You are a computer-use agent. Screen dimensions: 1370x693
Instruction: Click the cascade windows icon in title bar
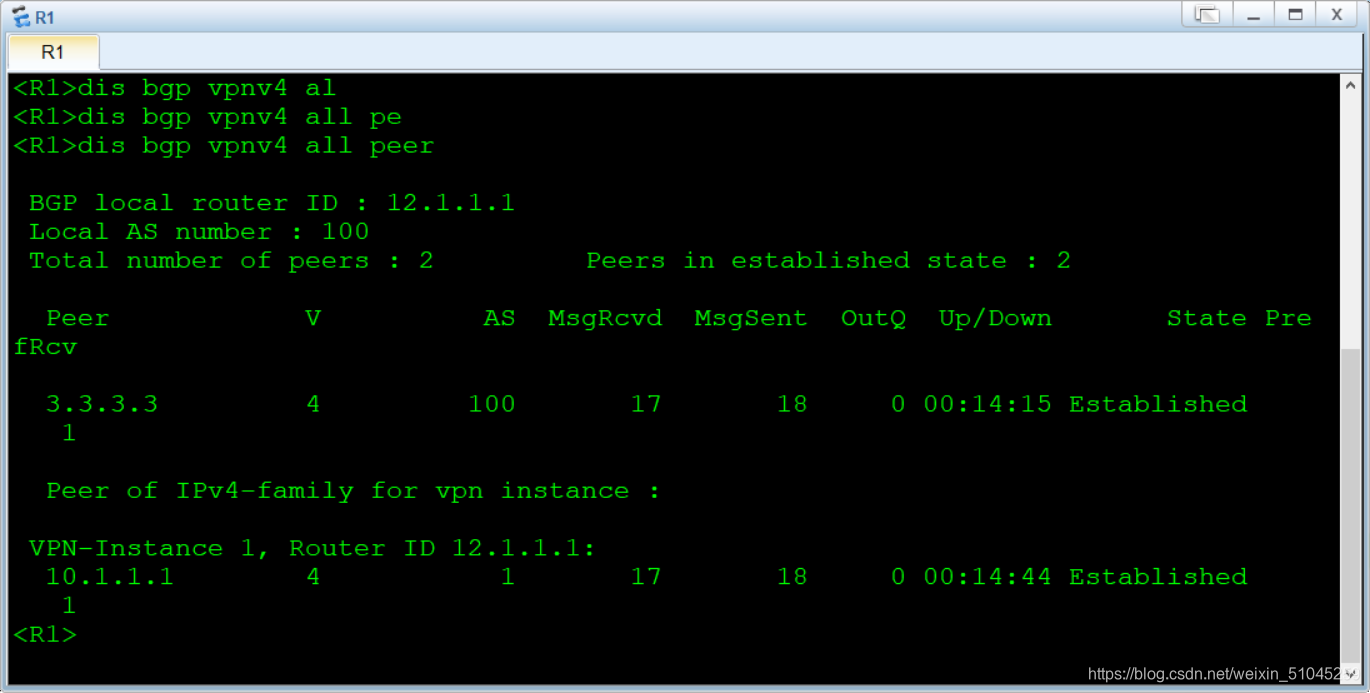1208,15
